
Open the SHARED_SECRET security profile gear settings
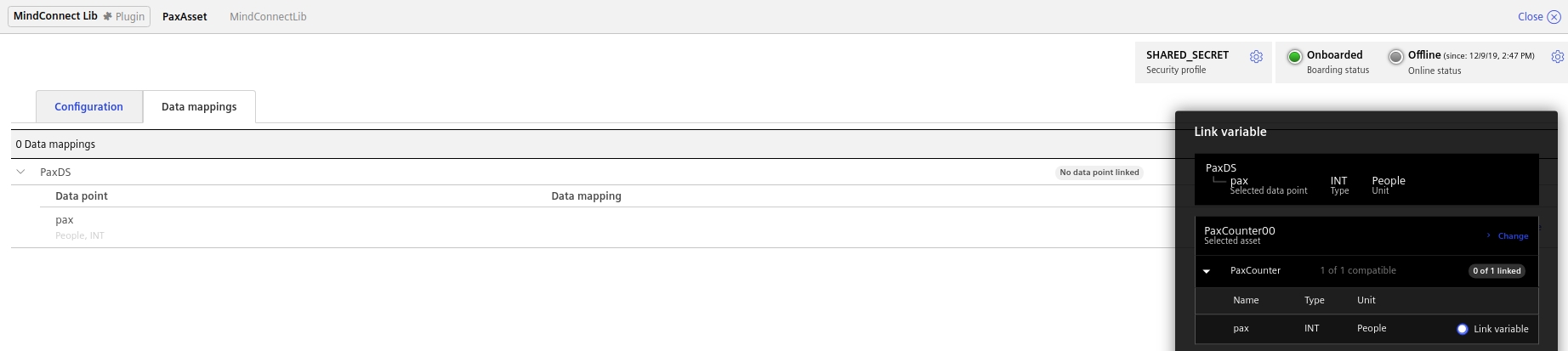(1256, 57)
